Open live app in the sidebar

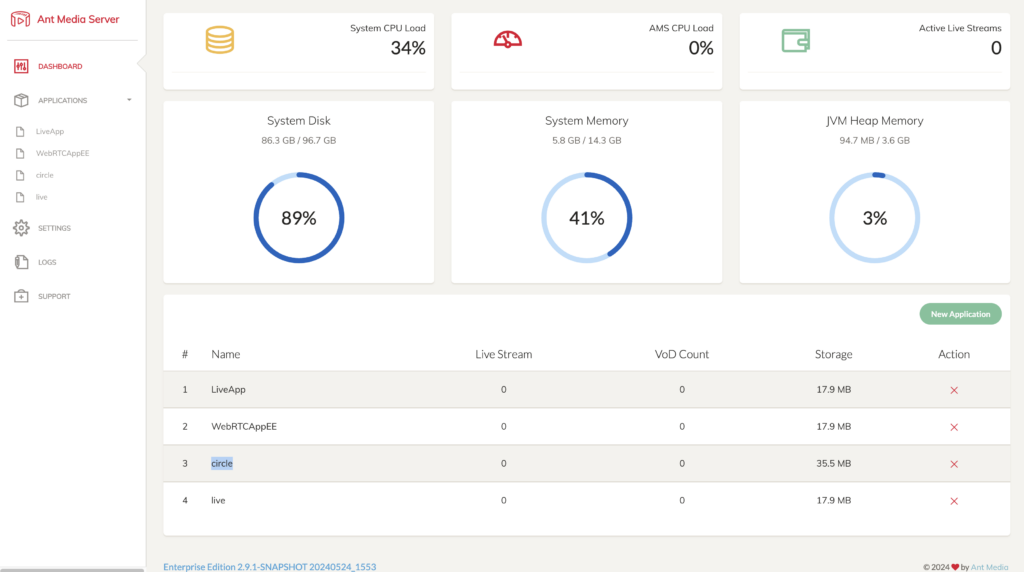coord(41,197)
